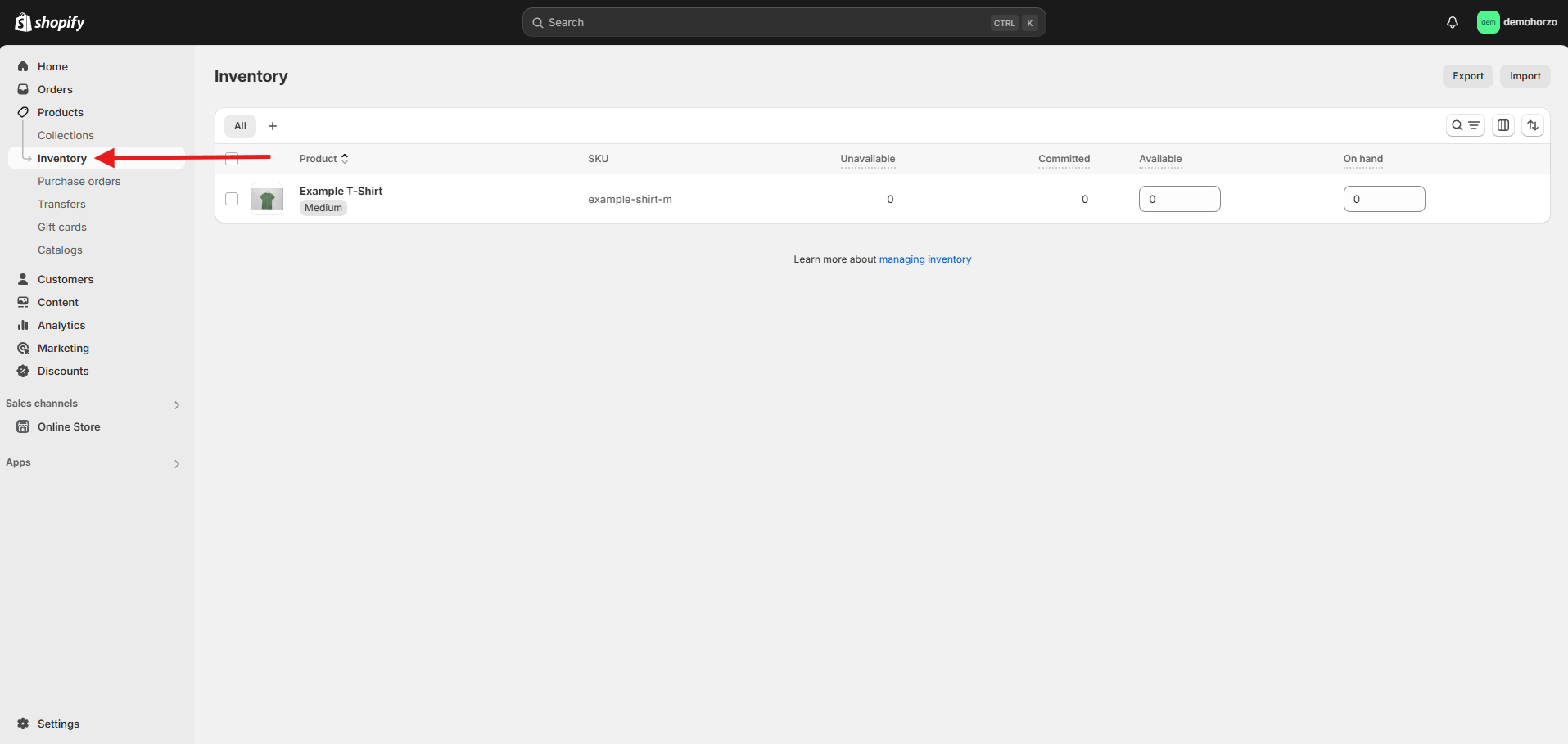Click the edit columns icon
The height and width of the screenshot is (744, 1568).
(1503, 125)
